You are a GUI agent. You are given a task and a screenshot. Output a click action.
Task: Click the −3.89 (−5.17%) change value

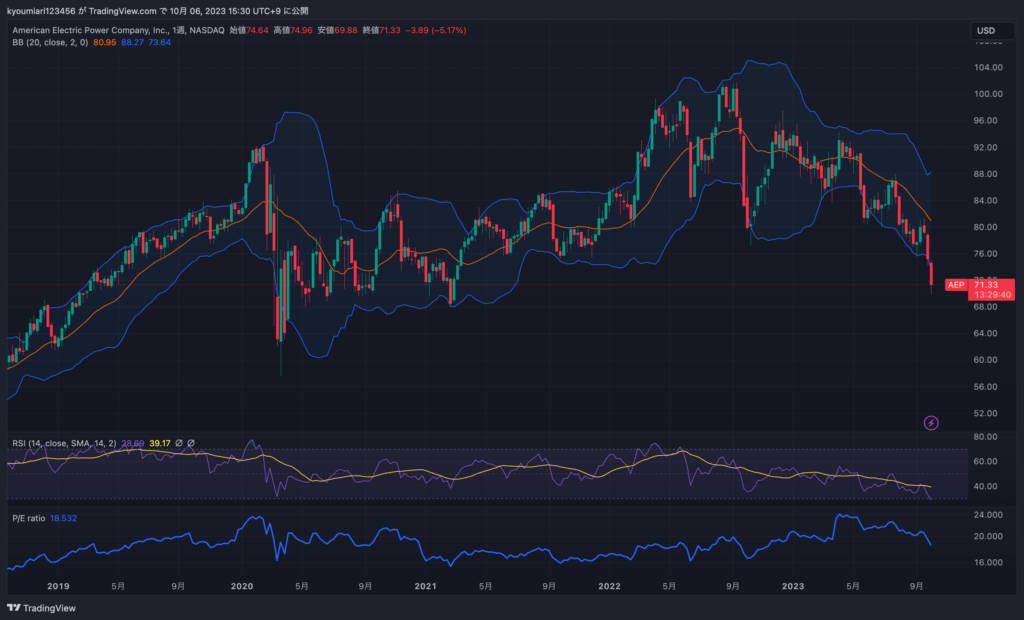(436, 30)
